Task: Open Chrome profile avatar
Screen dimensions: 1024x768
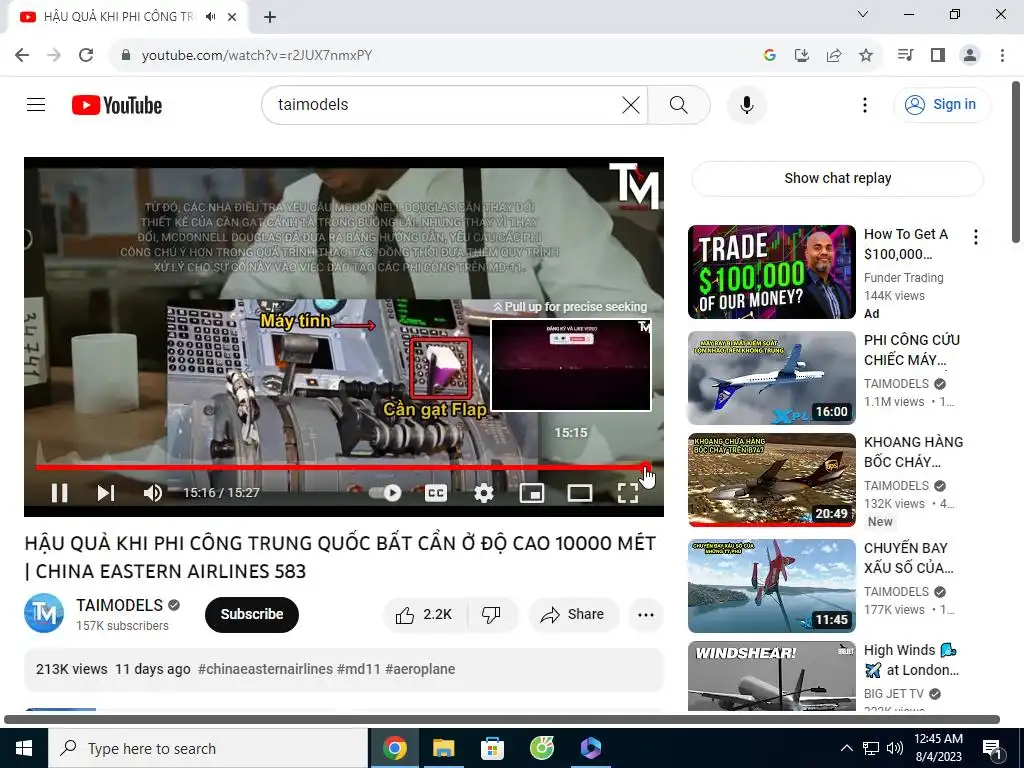Action: click(970, 55)
